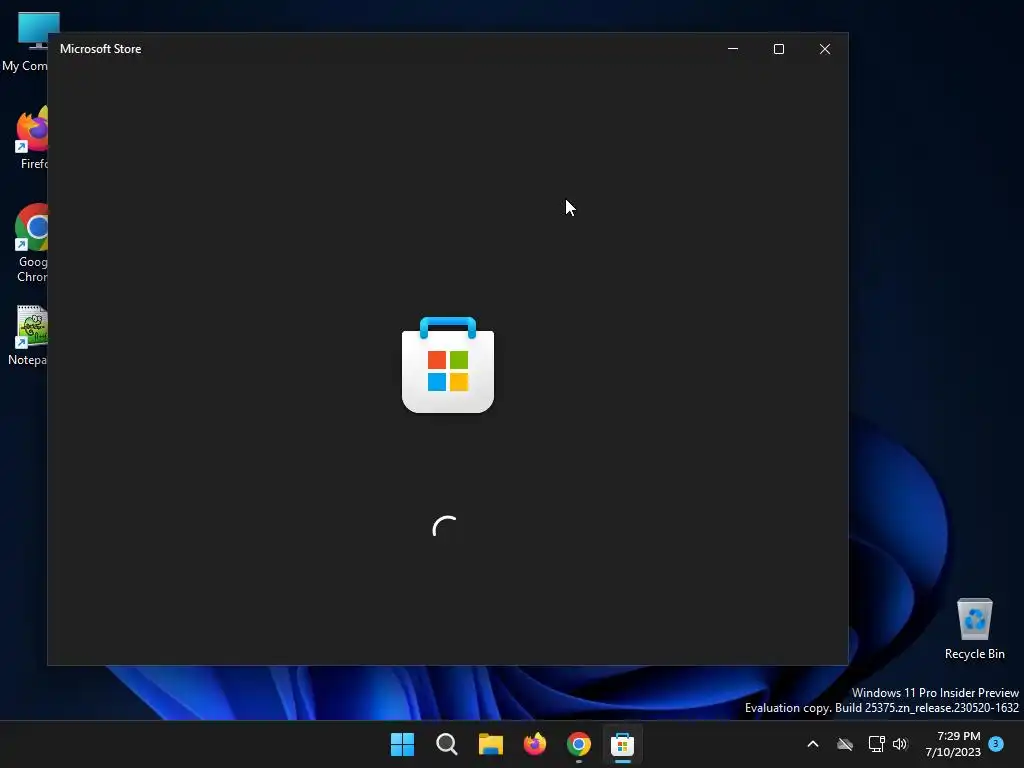The height and width of the screenshot is (768, 1024).
Task: Open Firefox from the taskbar
Action: coord(535,744)
